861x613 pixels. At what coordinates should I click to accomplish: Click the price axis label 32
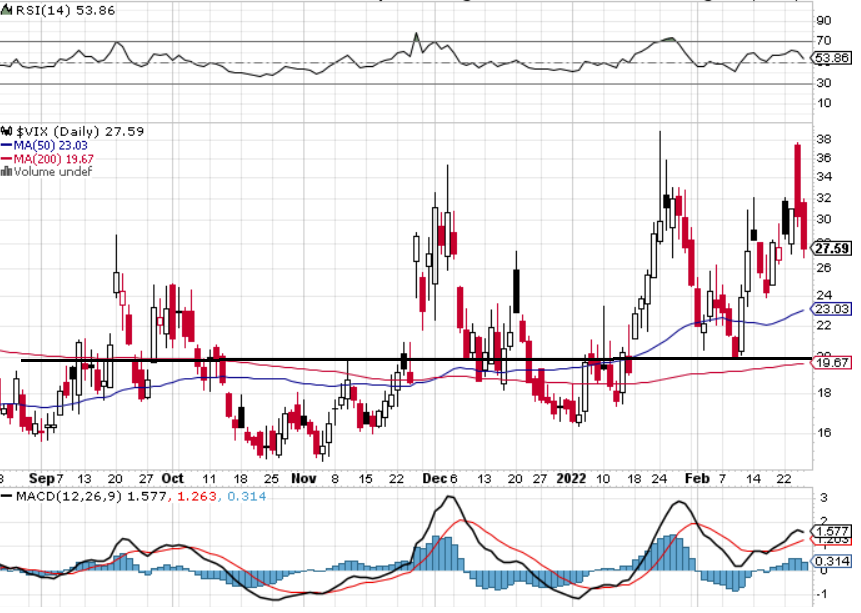tap(824, 198)
